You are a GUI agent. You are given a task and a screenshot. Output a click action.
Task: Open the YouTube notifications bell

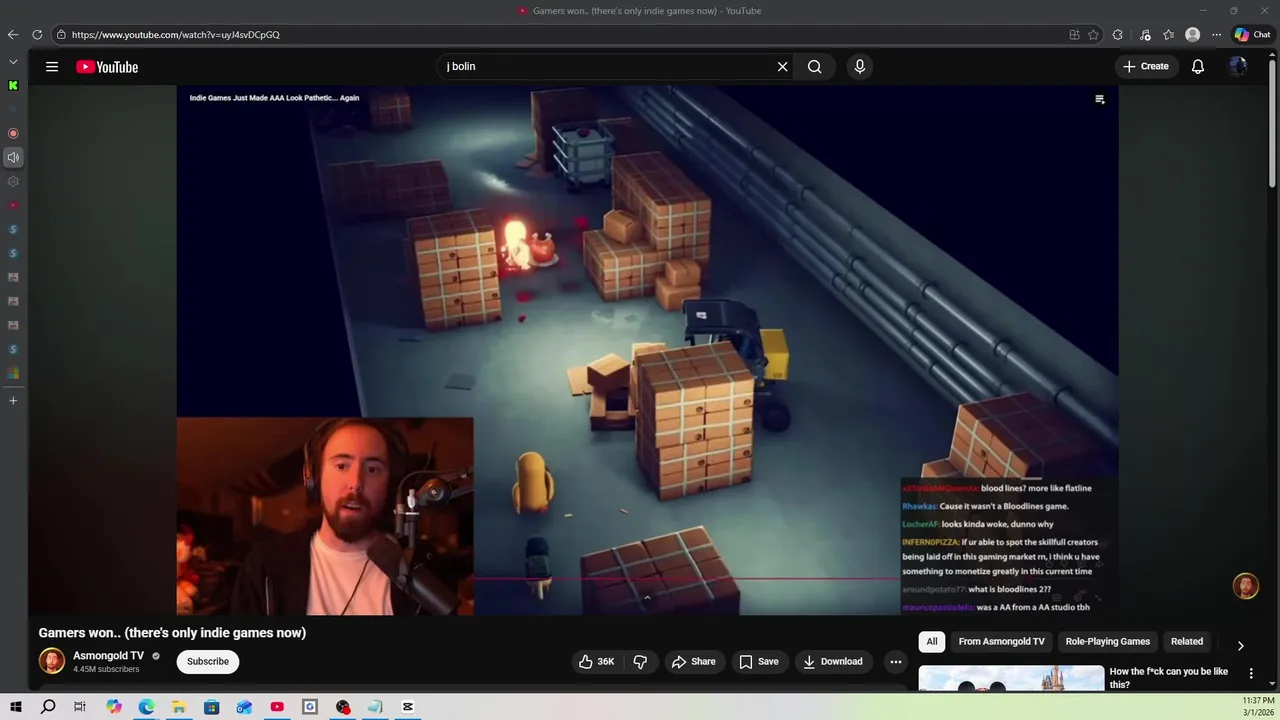coord(1198,67)
